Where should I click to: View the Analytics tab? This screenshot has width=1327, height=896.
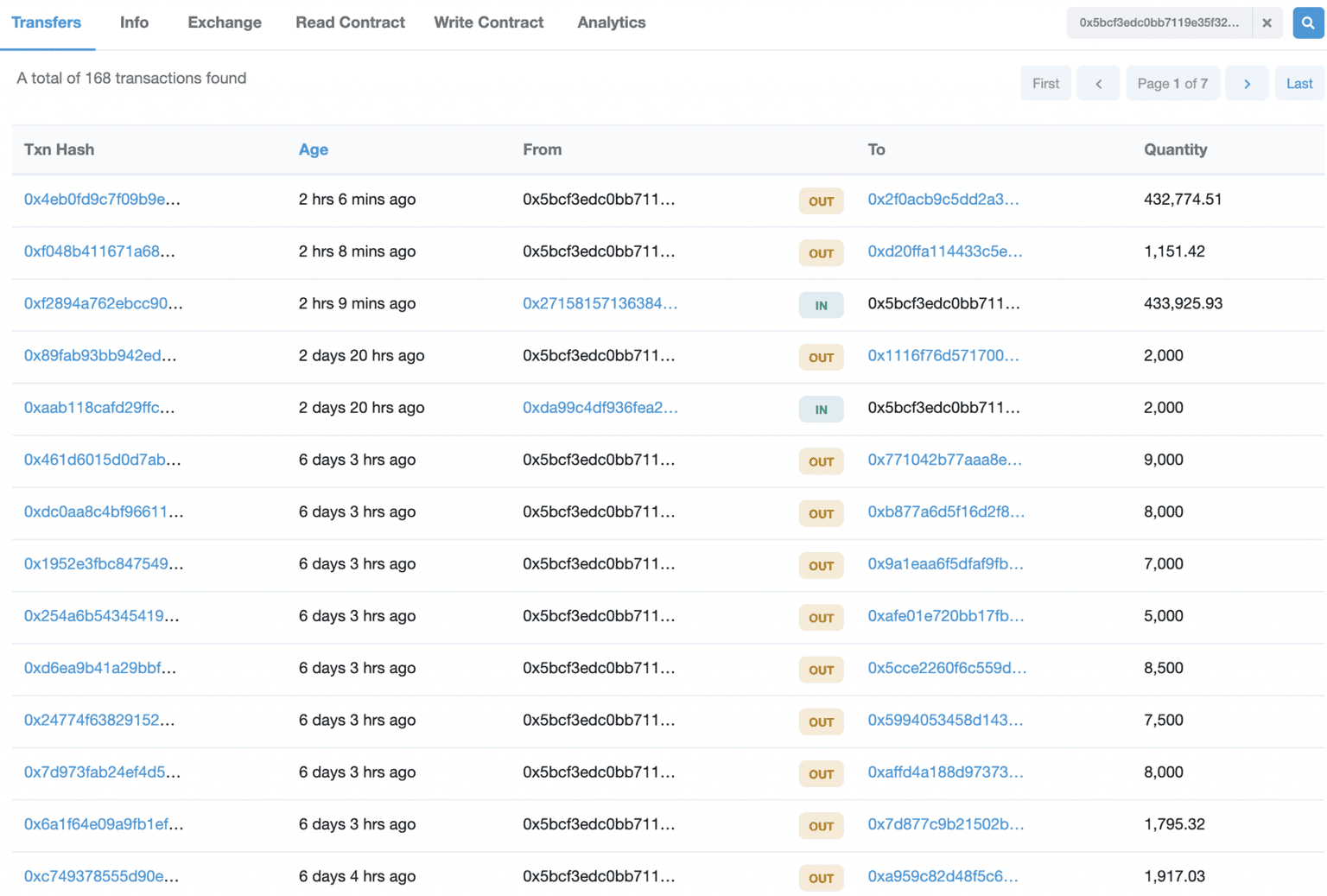pos(611,22)
